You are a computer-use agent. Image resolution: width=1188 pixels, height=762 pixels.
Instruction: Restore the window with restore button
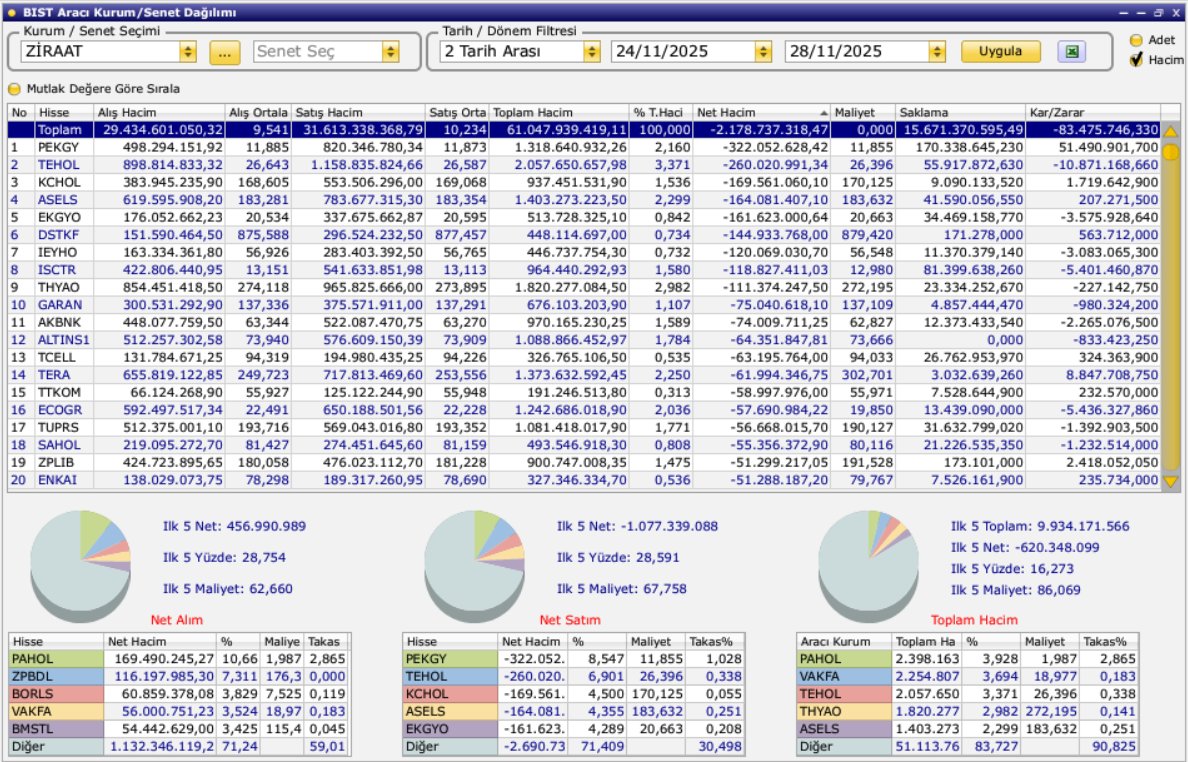coord(1158,12)
